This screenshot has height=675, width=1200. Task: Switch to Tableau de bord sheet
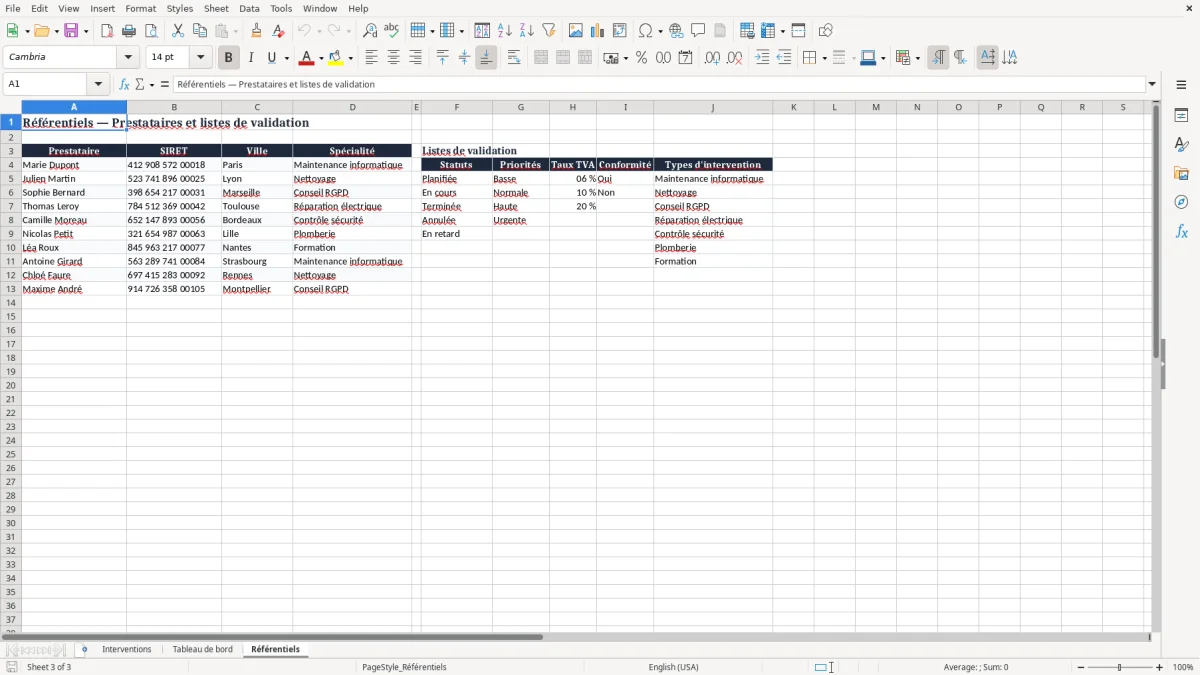coord(202,650)
